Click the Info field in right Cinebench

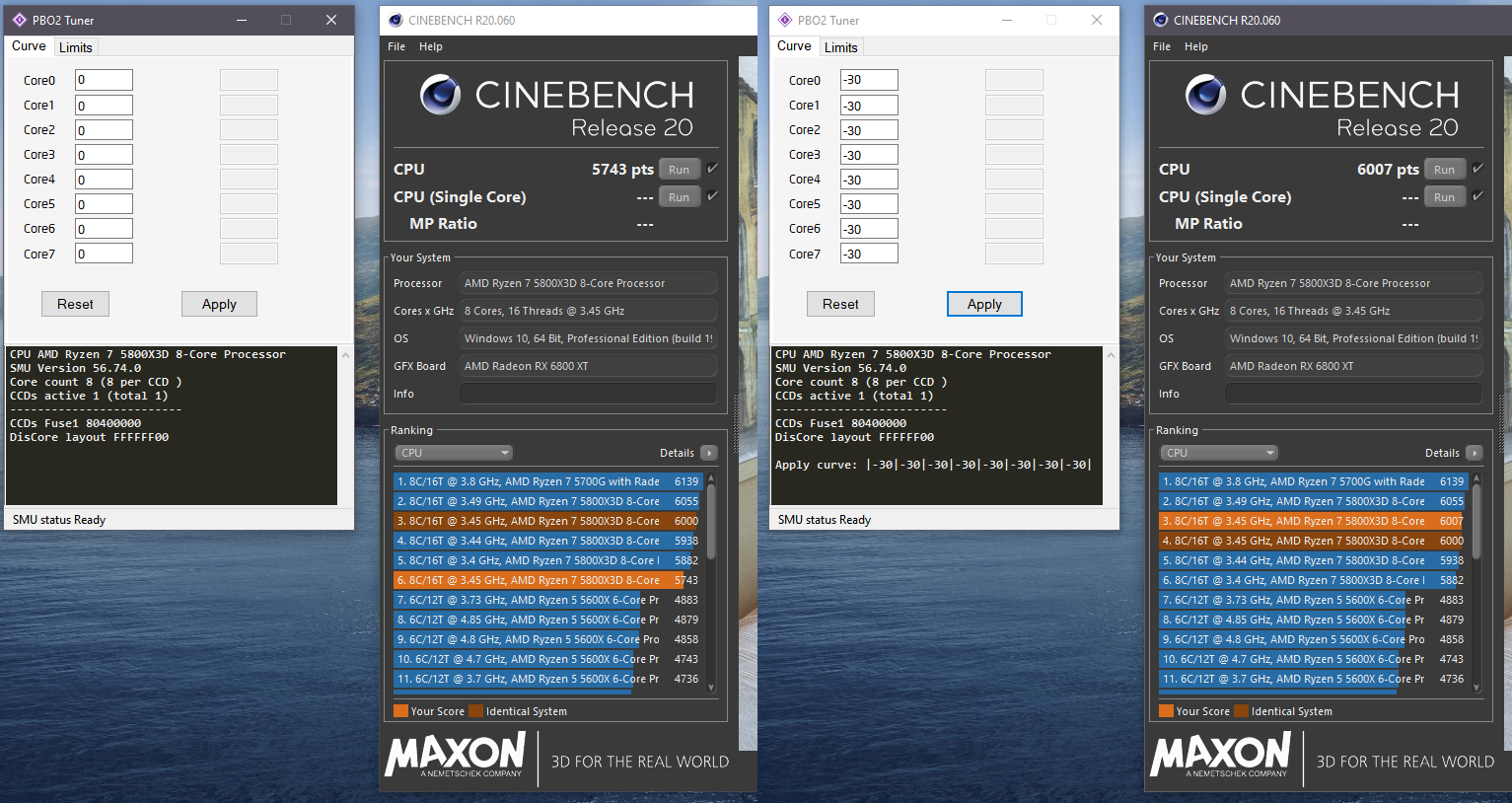pos(1353,394)
